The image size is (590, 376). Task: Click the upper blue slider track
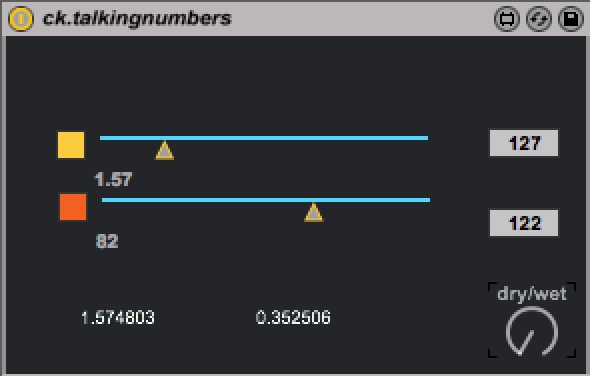pyautogui.click(x=264, y=138)
